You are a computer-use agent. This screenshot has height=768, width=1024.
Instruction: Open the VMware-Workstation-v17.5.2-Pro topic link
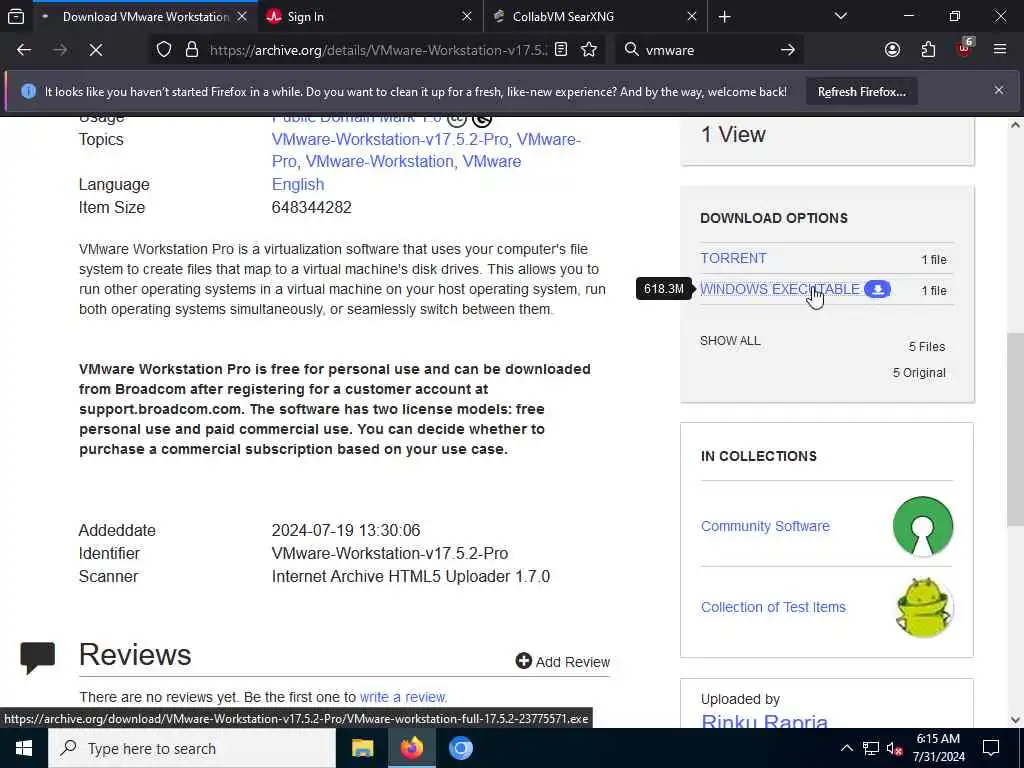390,139
